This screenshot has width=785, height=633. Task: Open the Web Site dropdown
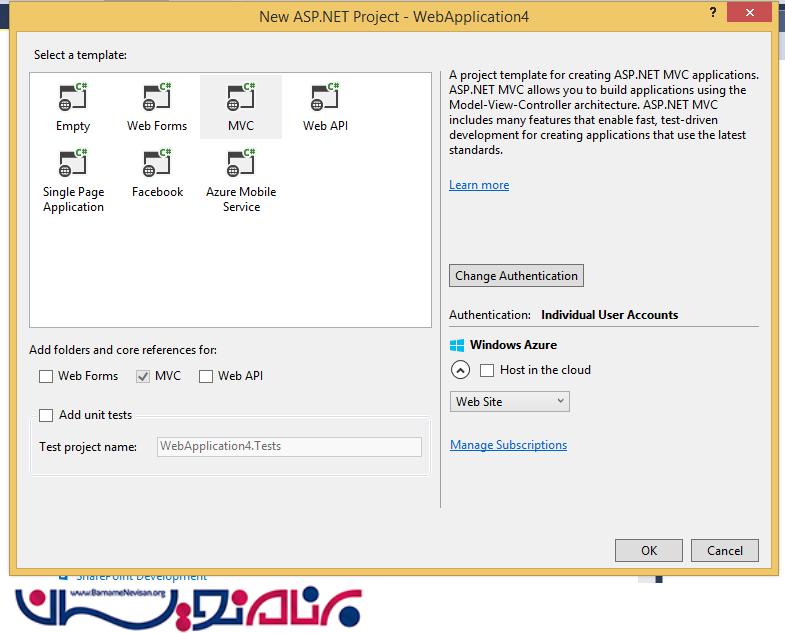[510, 402]
